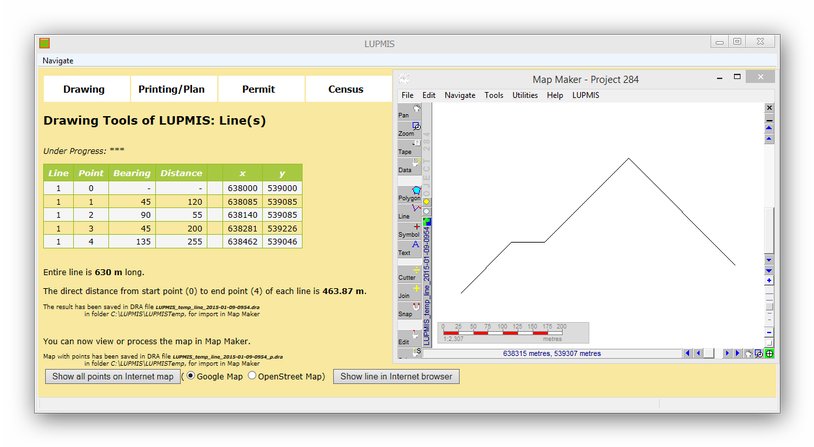
Task: Open the Drawing tab
Action: (x=87, y=89)
